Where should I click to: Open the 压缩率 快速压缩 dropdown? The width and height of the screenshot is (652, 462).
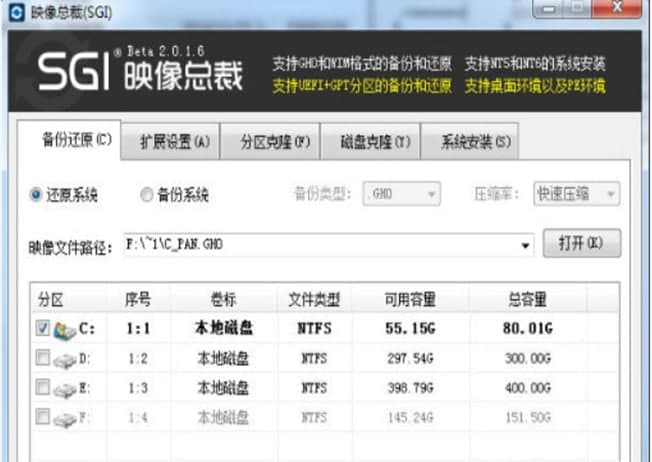(x=576, y=194)
